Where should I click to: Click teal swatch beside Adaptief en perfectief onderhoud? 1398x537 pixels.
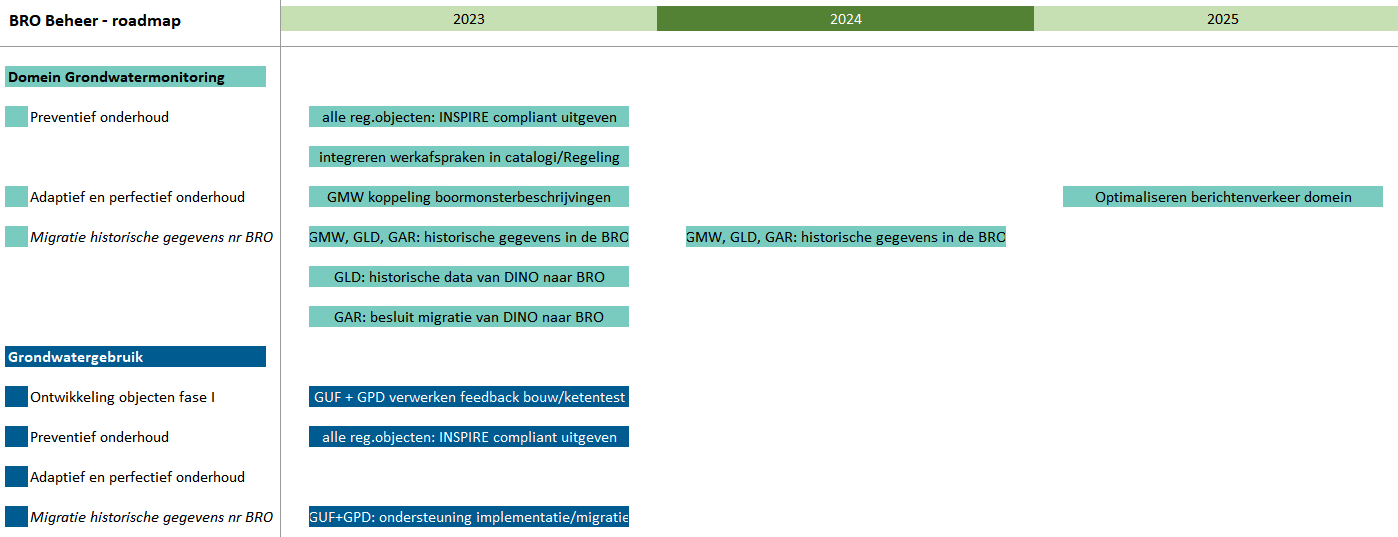16,197
